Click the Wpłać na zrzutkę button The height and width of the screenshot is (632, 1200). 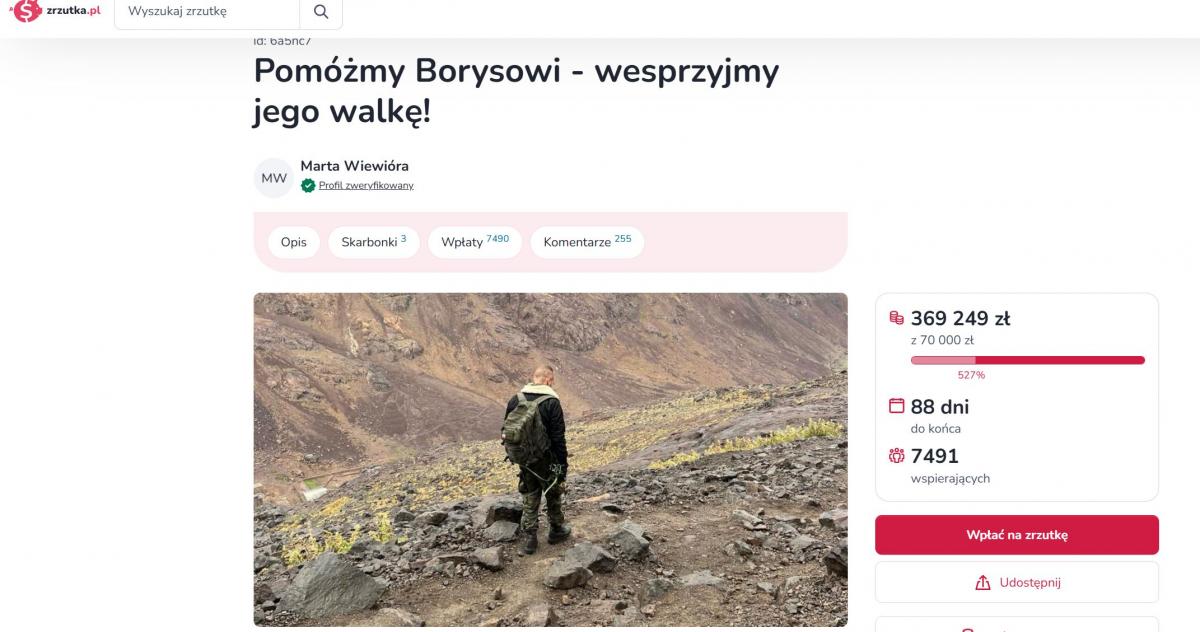coord(1017,535)
